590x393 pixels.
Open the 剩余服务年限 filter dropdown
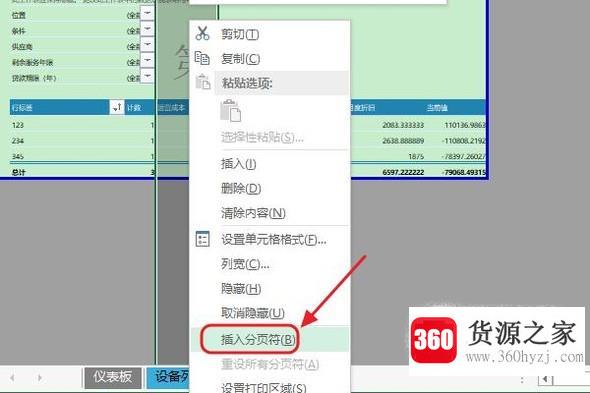coord(147,61)
